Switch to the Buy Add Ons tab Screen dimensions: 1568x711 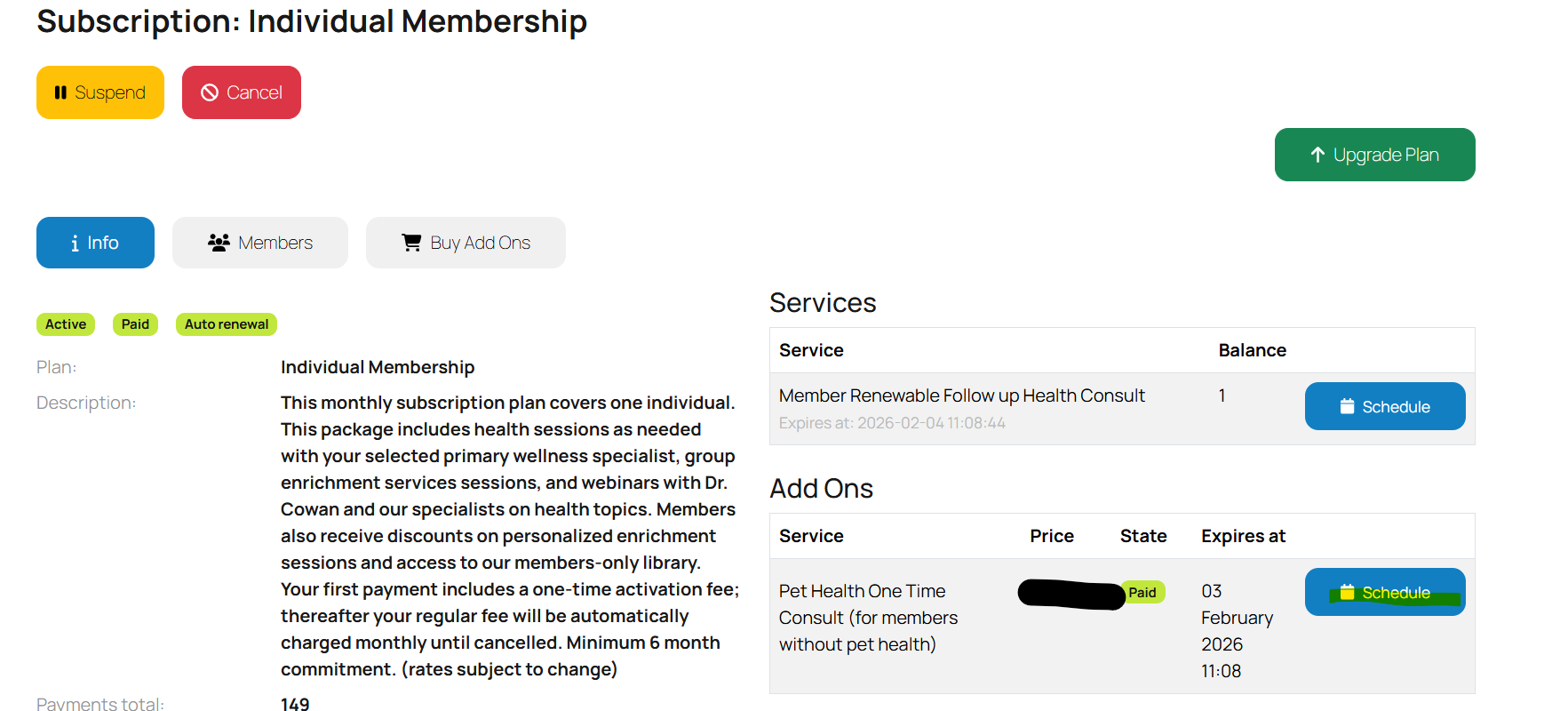click(x=466, y=243)
